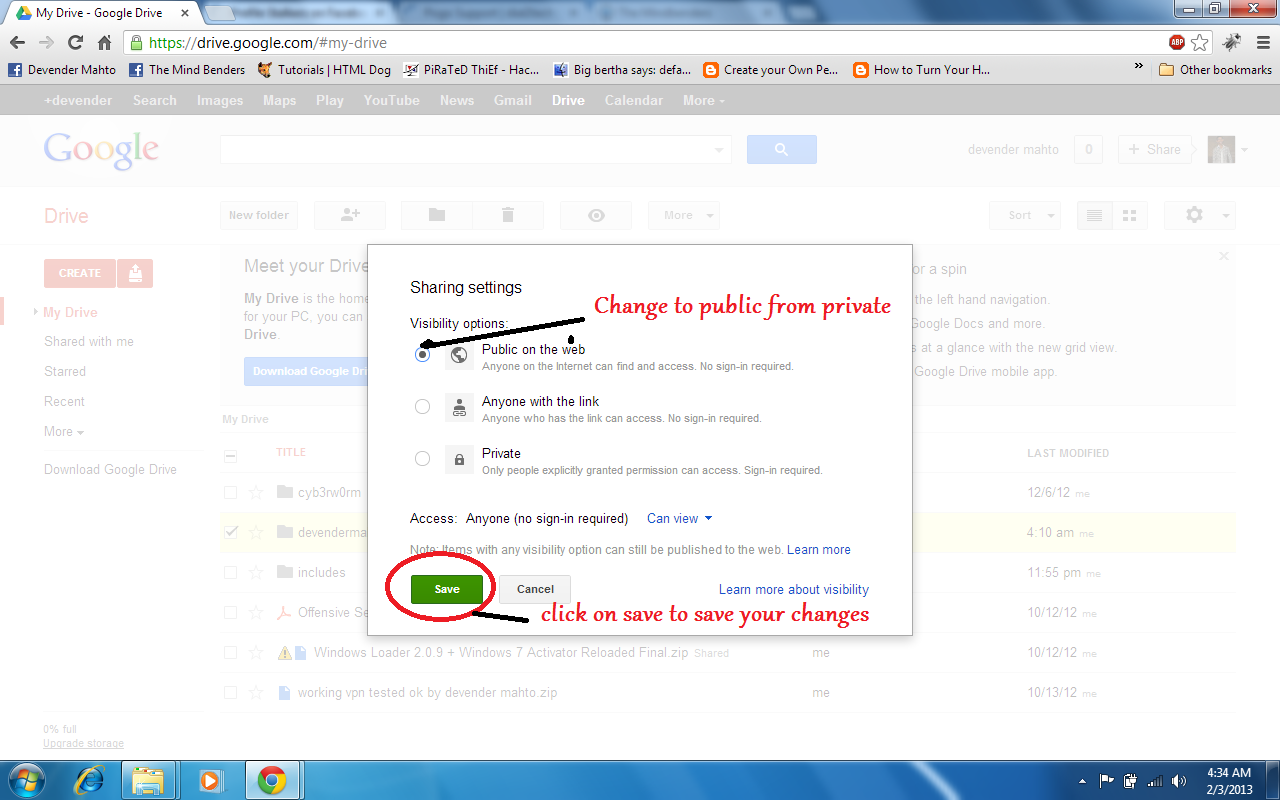Star the includes folder
Viewport: 1280px width, 800px height.
coord(256,572)
